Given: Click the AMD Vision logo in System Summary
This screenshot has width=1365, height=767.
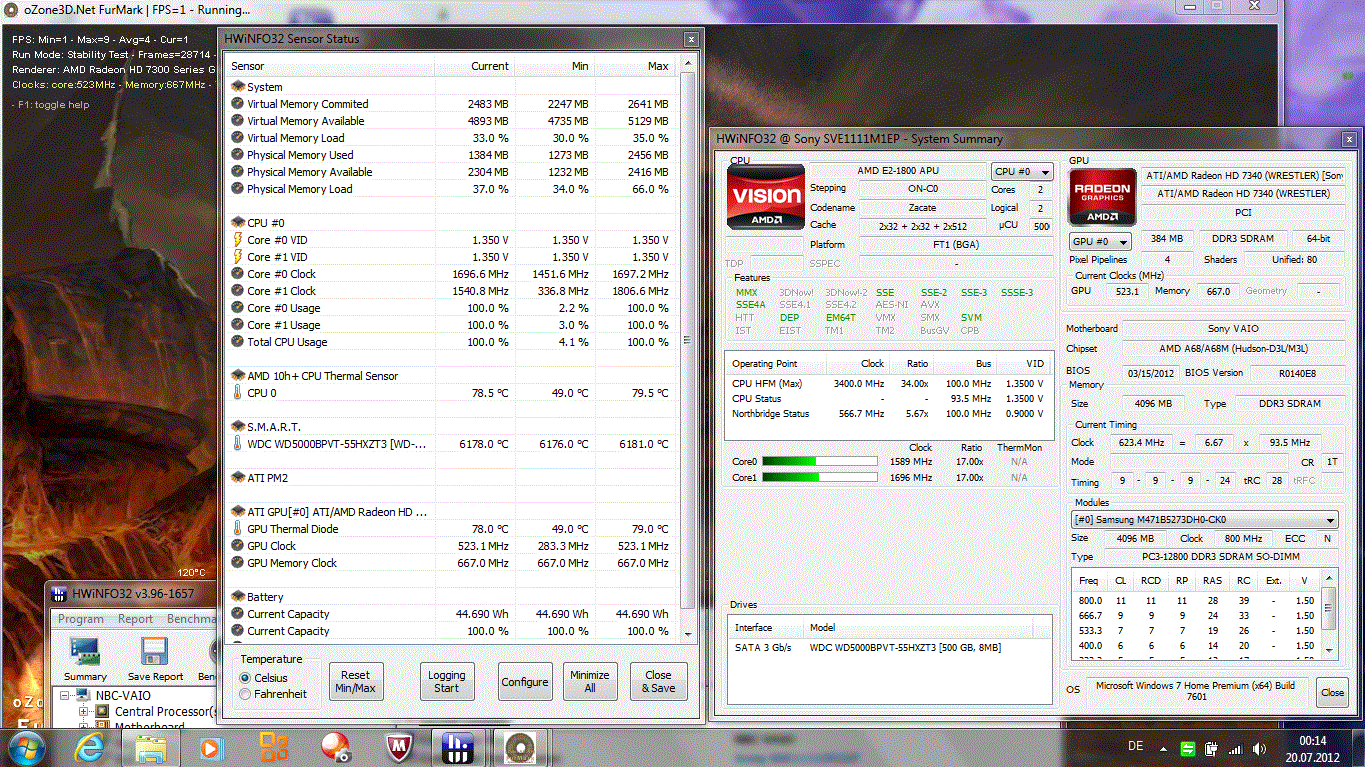Looking at the screenshot, I should (x=765, y=197).
